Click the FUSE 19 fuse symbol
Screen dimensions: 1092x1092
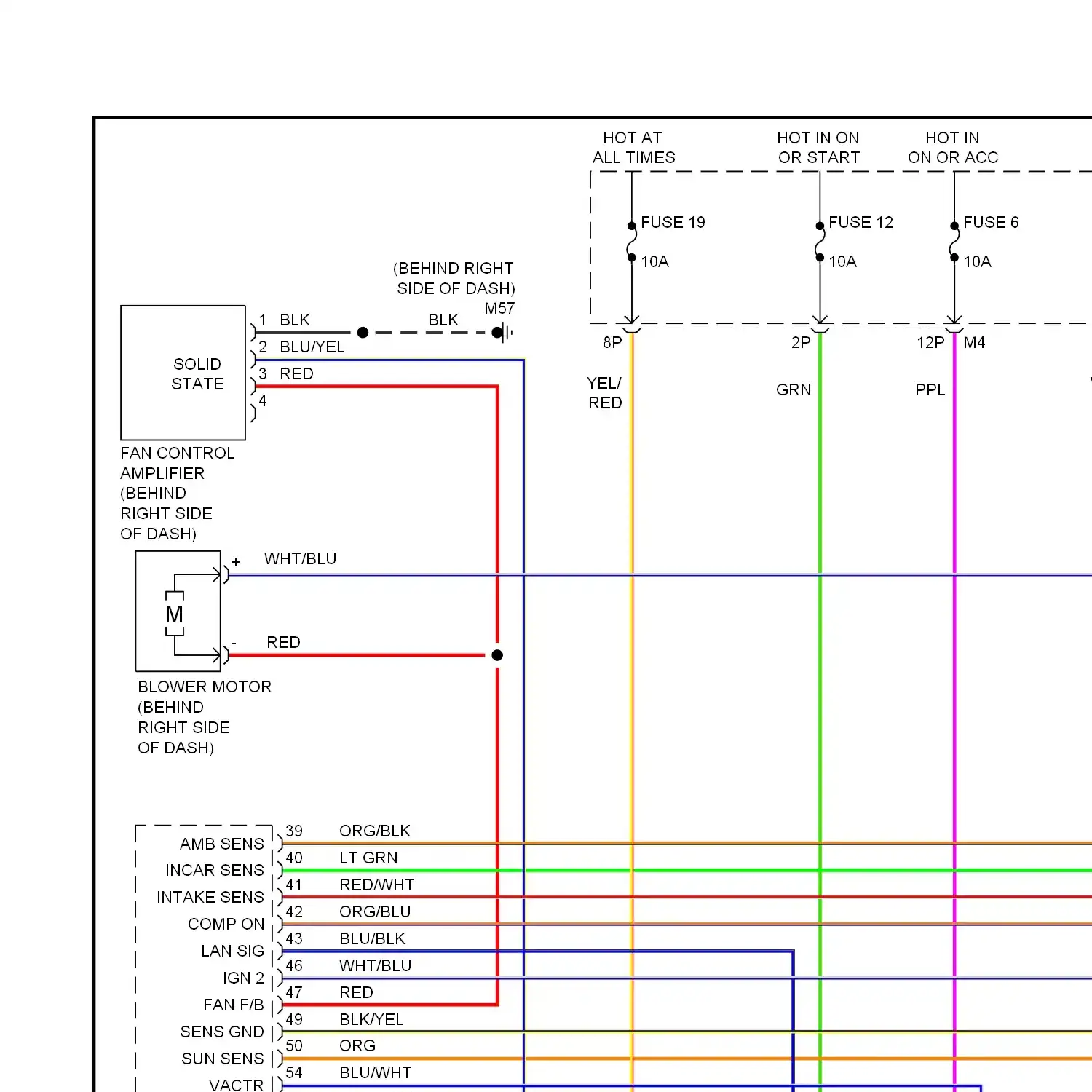point(631,242)
